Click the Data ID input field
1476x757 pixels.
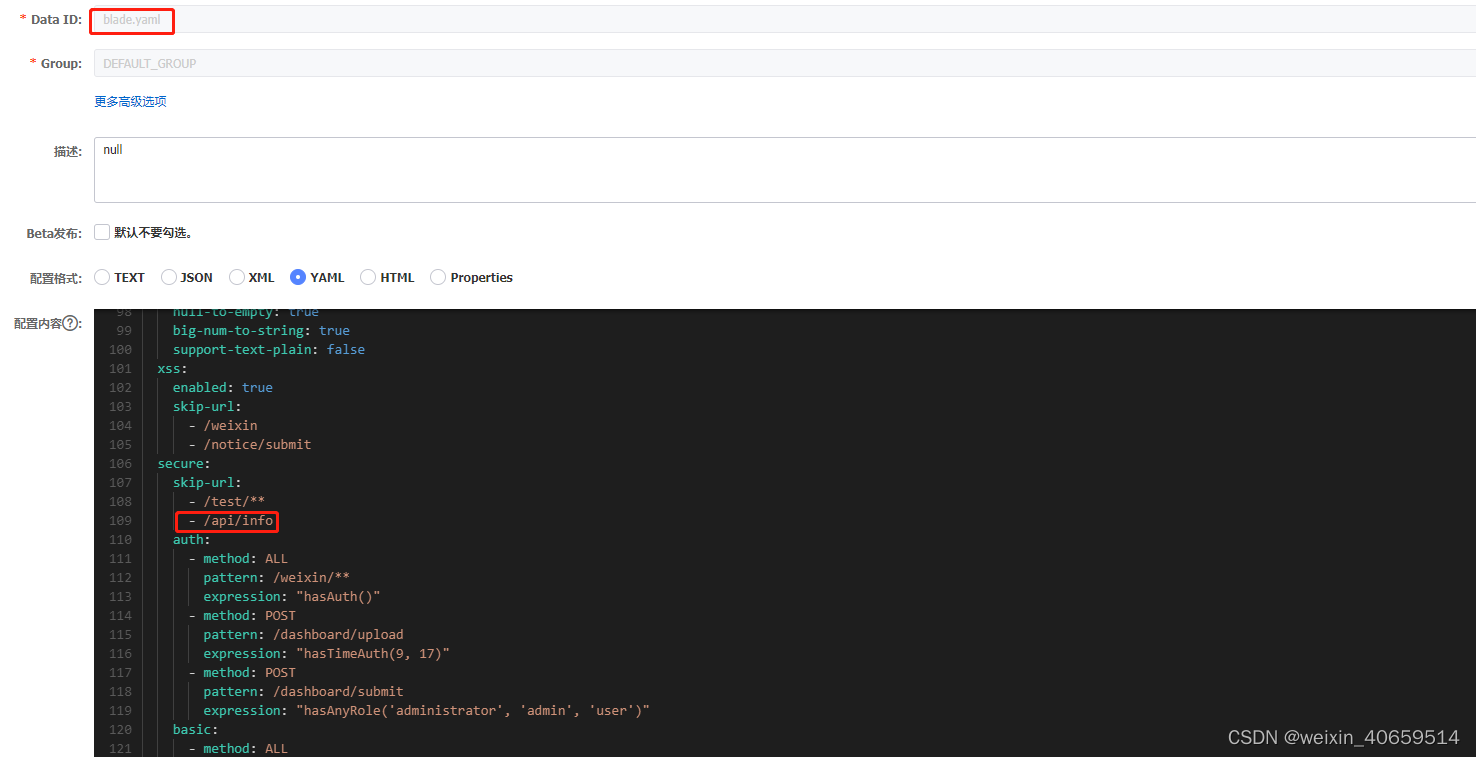coord(785,19)
